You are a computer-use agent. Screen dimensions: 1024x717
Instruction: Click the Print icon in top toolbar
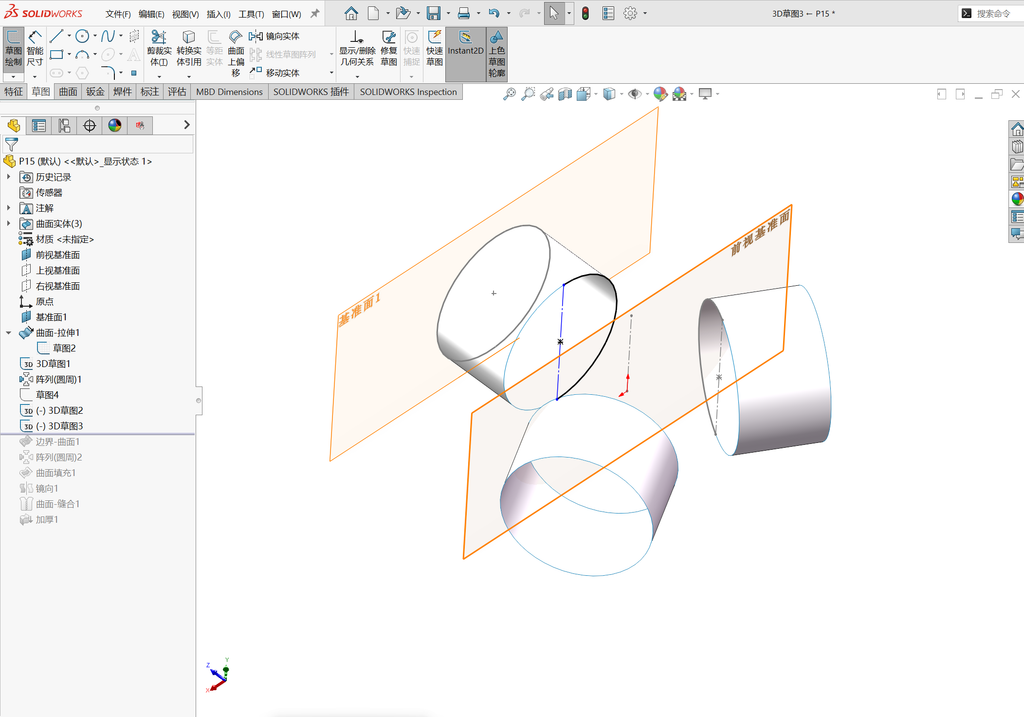point(463,13)
